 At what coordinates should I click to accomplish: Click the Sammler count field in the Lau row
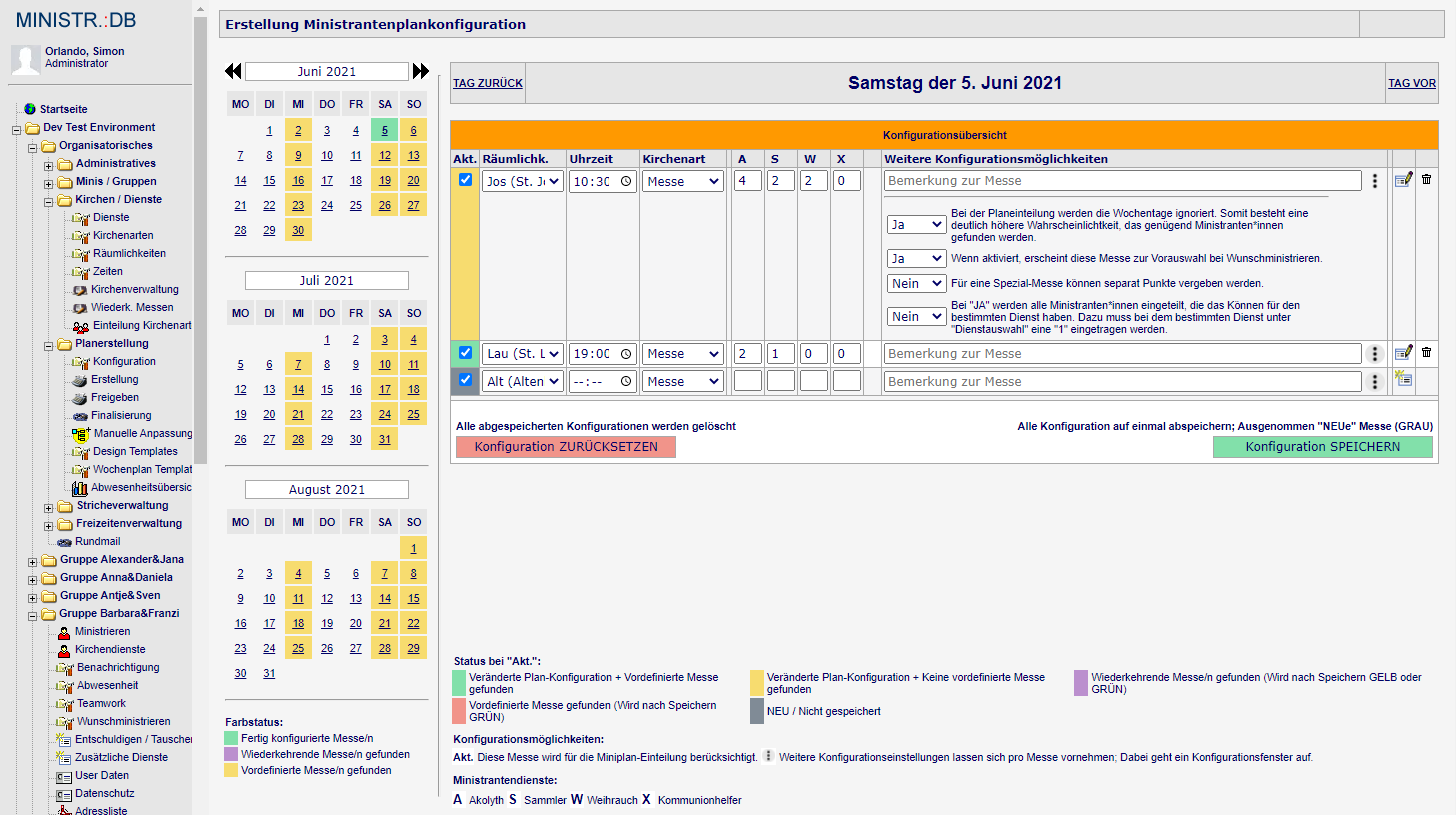781,354
